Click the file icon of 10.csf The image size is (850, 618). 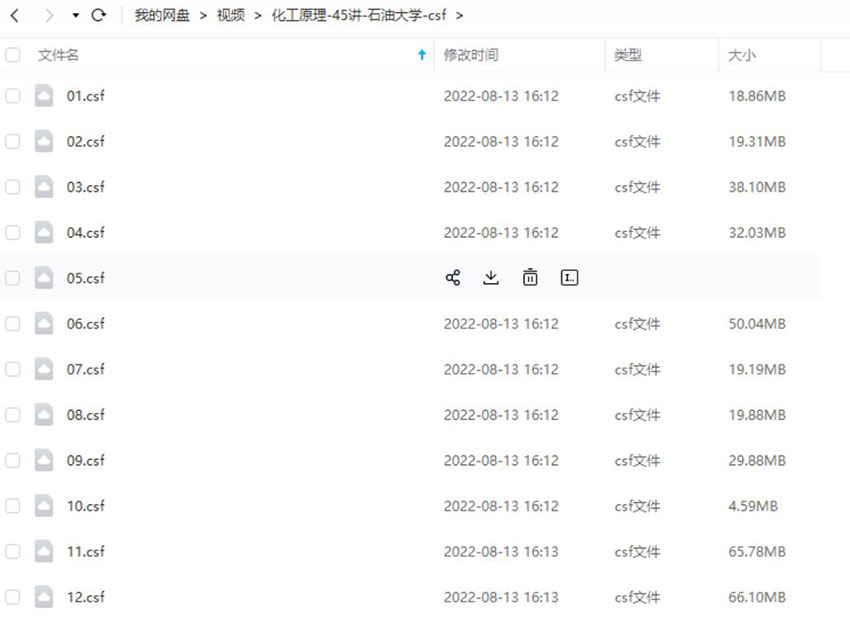click(44, 506)
